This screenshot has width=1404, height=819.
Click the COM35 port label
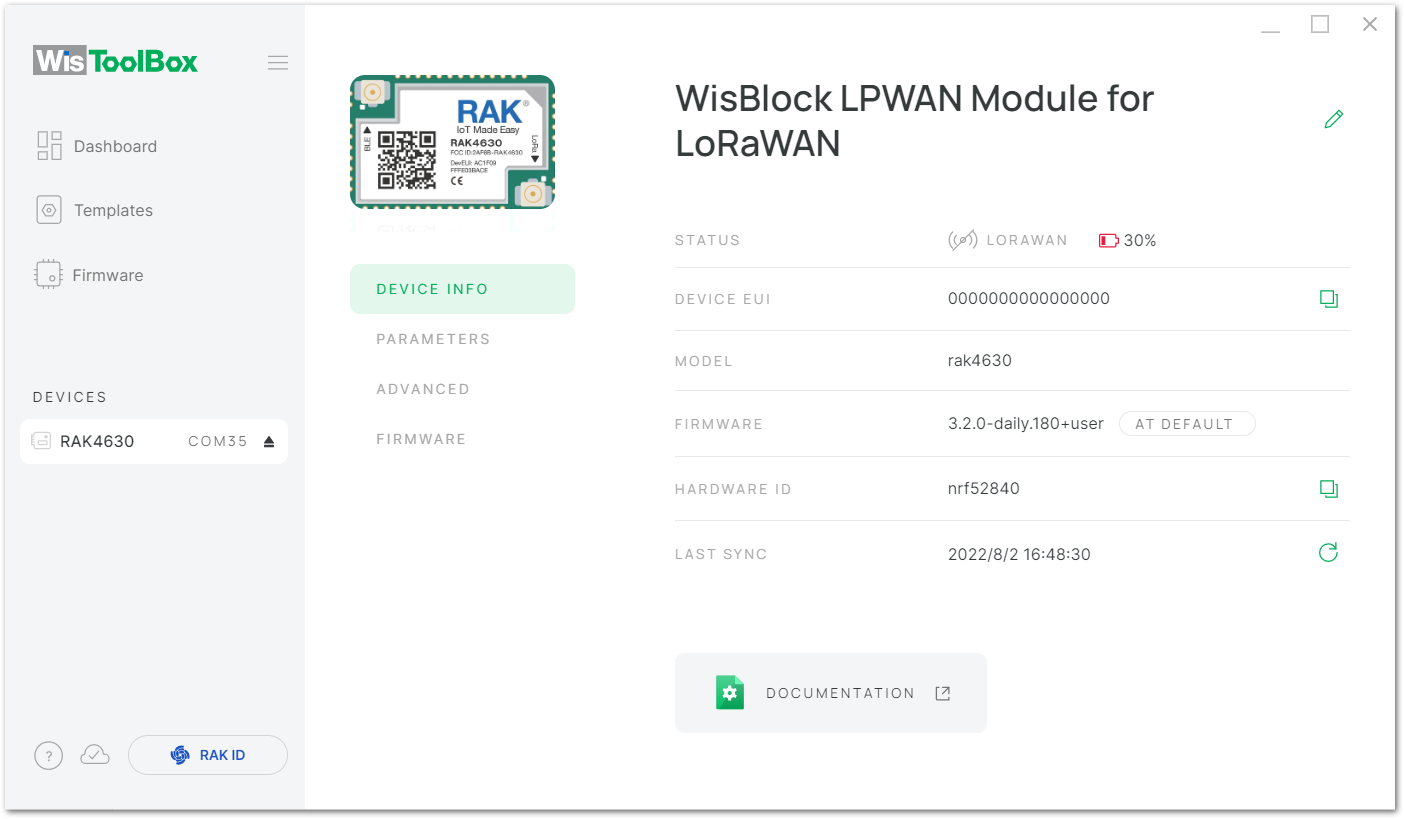218,441
